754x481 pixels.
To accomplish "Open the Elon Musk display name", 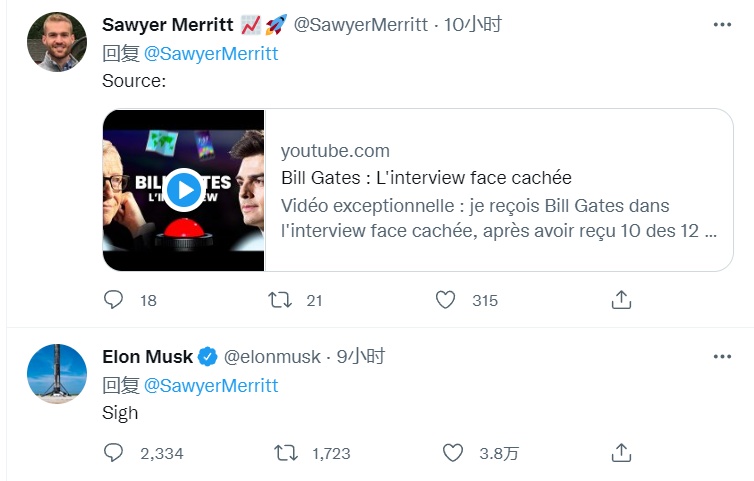I will (147, 357).
